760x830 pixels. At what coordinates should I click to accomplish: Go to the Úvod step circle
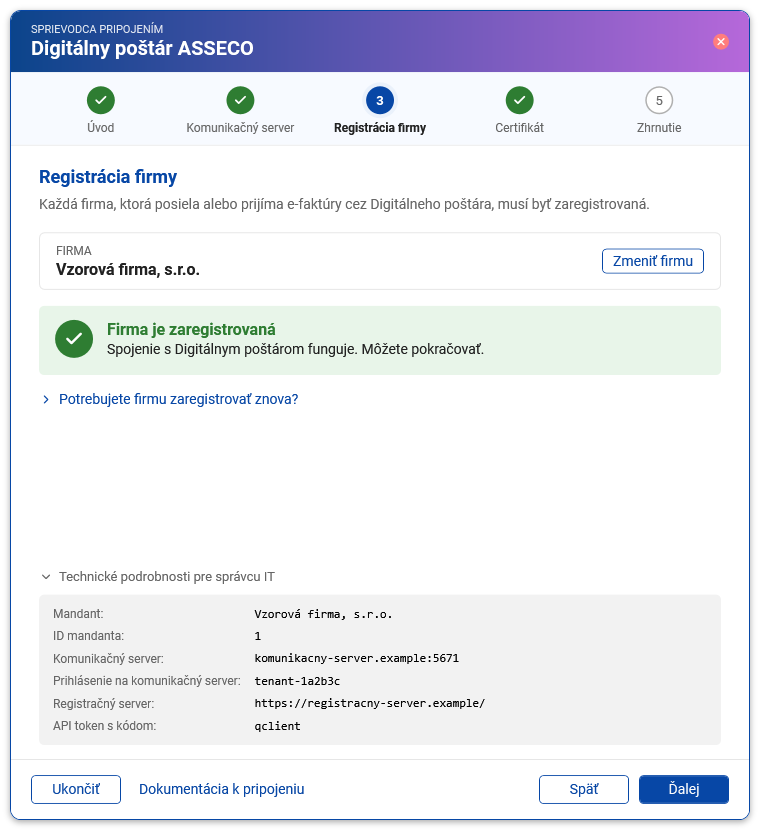(101, 100)
